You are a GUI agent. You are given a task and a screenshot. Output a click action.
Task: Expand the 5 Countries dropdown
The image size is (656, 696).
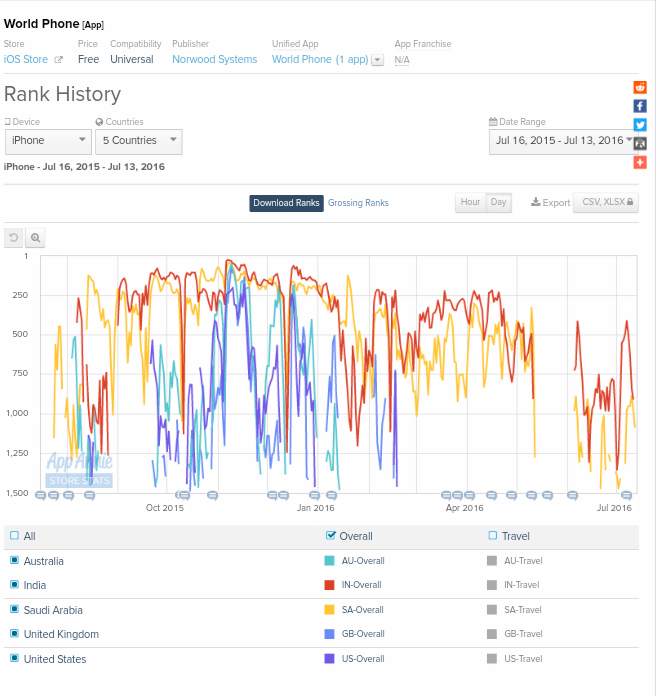138,141
